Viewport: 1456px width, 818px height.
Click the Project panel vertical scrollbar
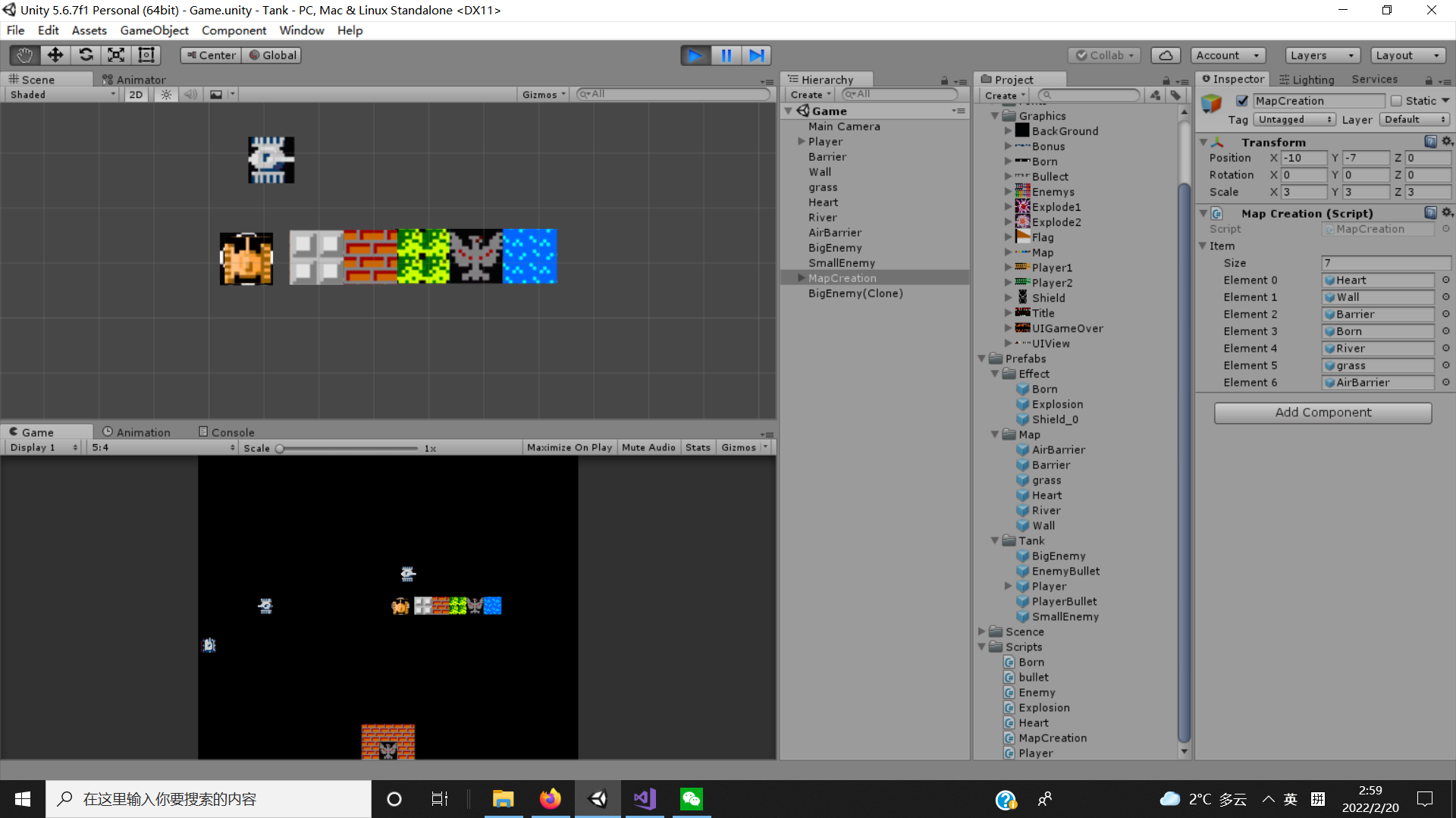tap(1185, 462)
